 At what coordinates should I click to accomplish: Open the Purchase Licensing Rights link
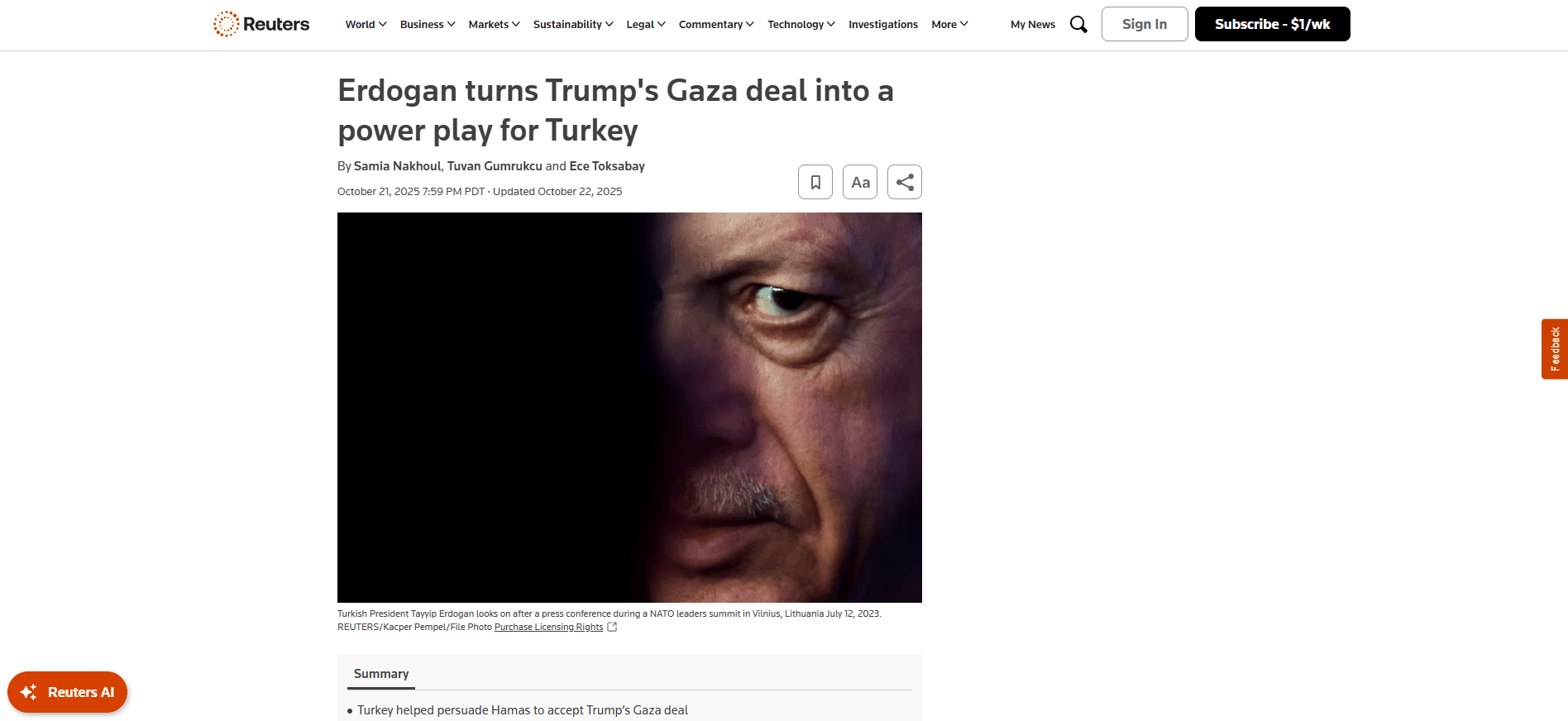(549, 627)
